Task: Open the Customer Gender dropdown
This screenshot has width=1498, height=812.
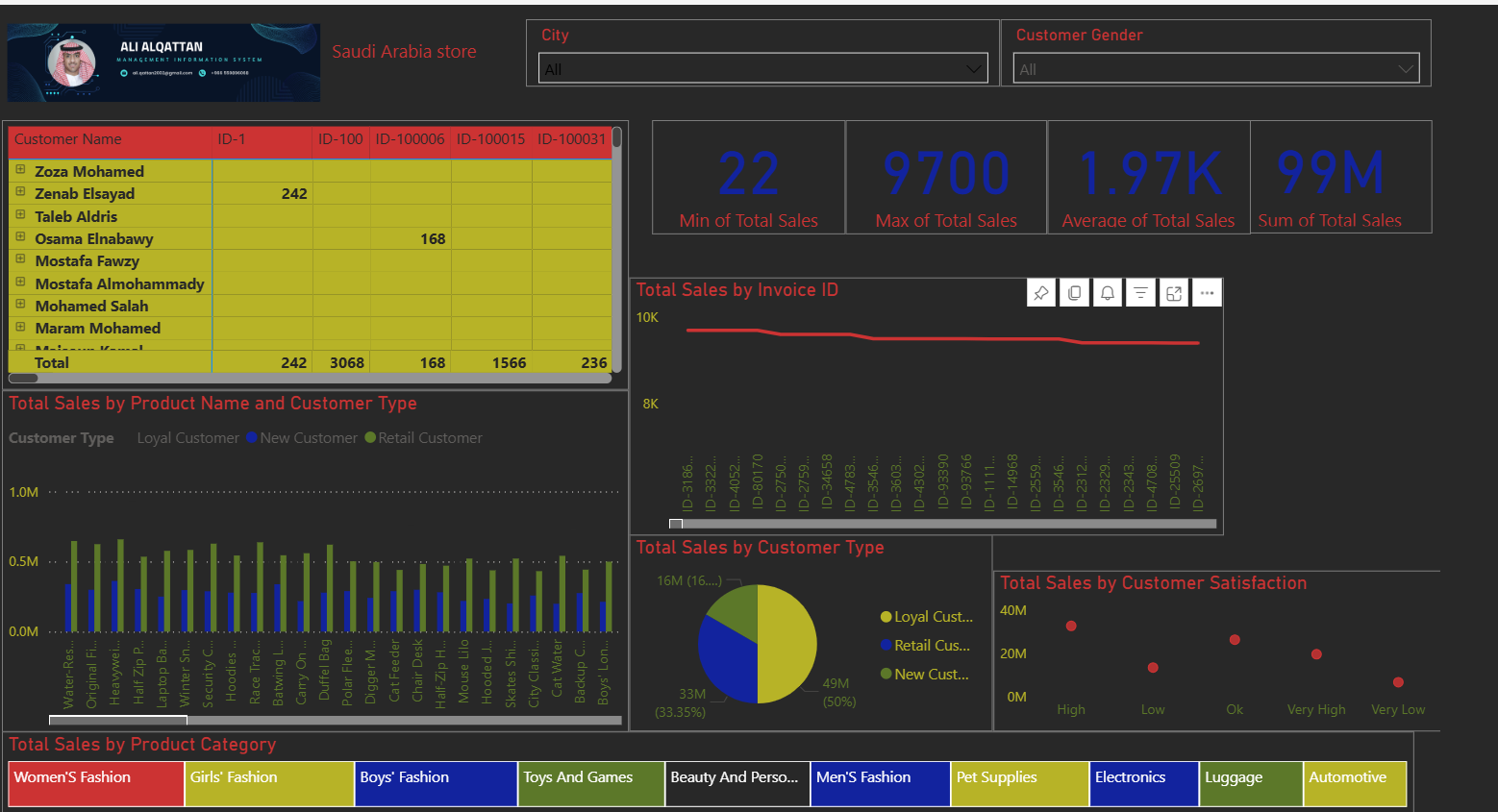Action: coord(1406,69)
